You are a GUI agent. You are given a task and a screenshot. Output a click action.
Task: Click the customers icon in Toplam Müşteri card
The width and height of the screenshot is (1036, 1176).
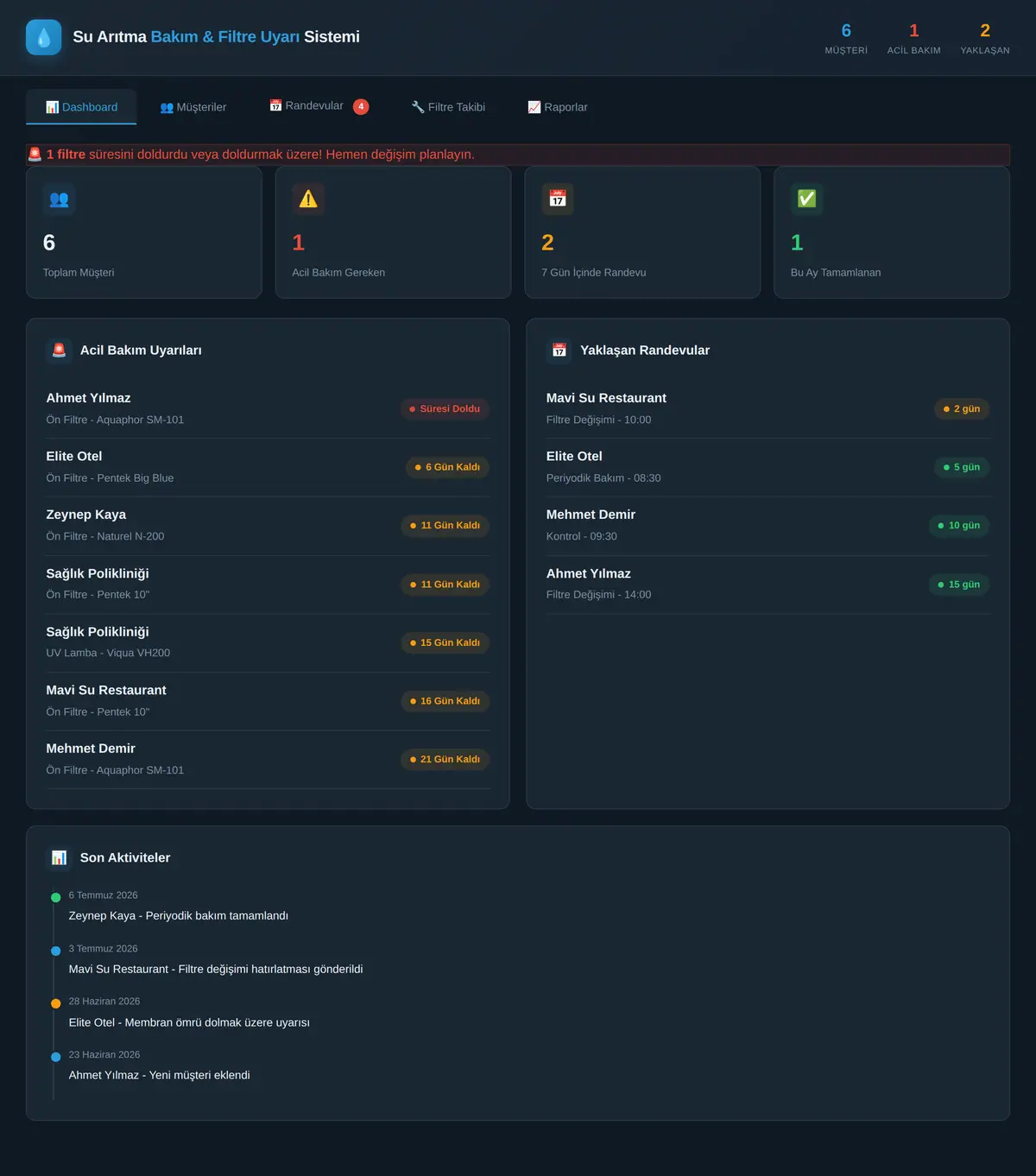pyautogui.click(x=59, y=199)
